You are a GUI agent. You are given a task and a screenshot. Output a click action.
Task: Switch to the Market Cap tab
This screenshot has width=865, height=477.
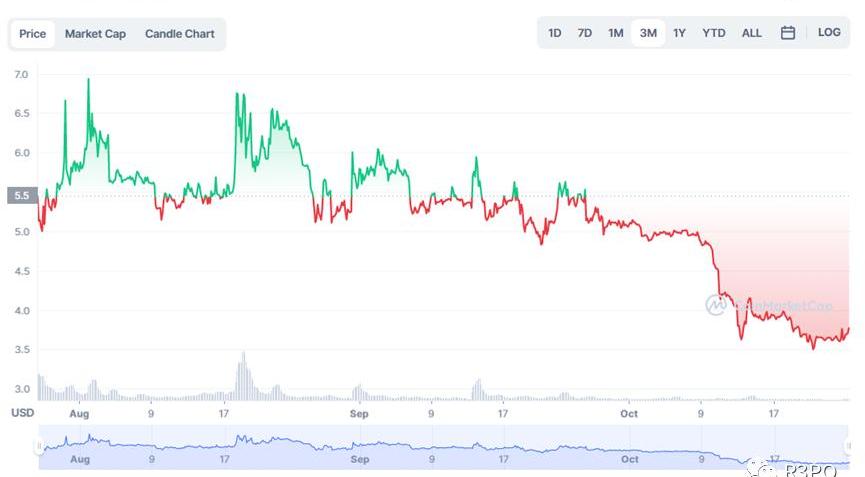point(95,34)
